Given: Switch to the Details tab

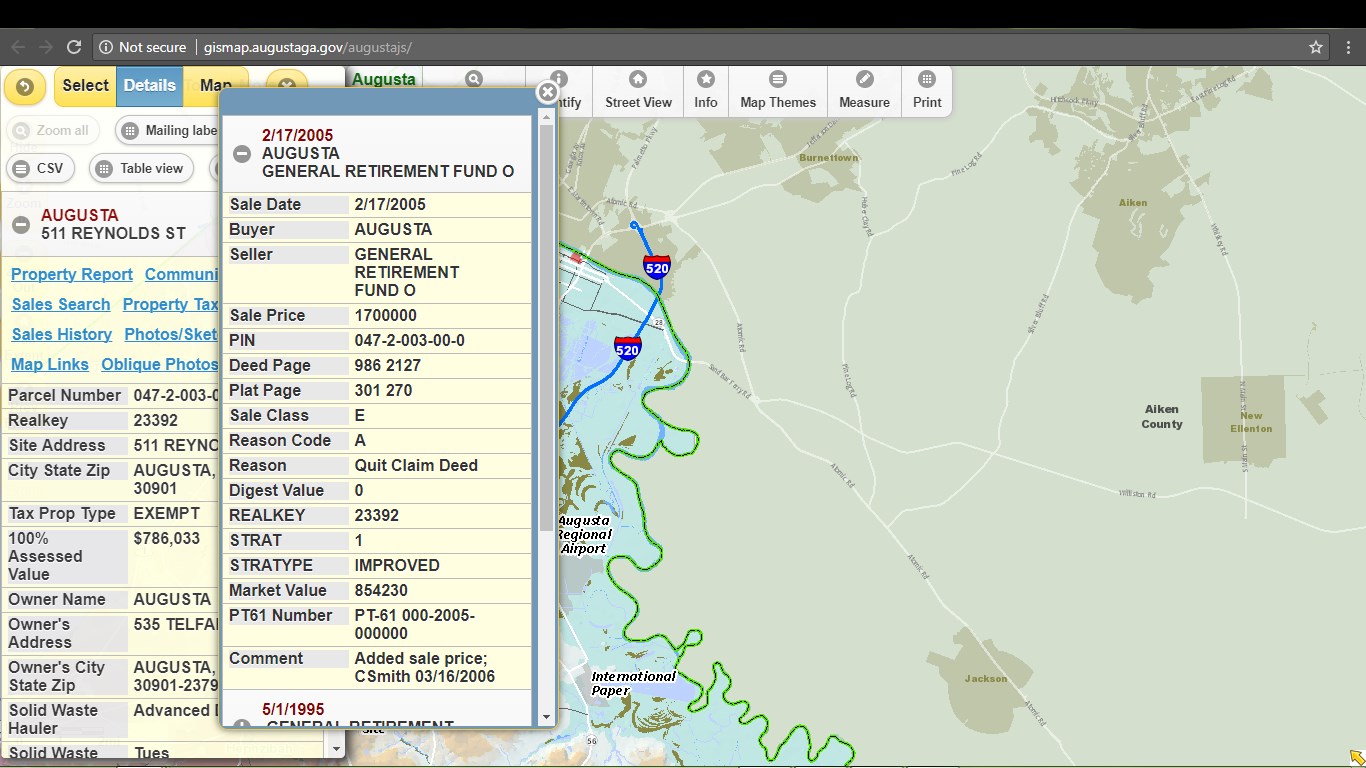Looking at the screenshot, I should click(x=149, y=86).
